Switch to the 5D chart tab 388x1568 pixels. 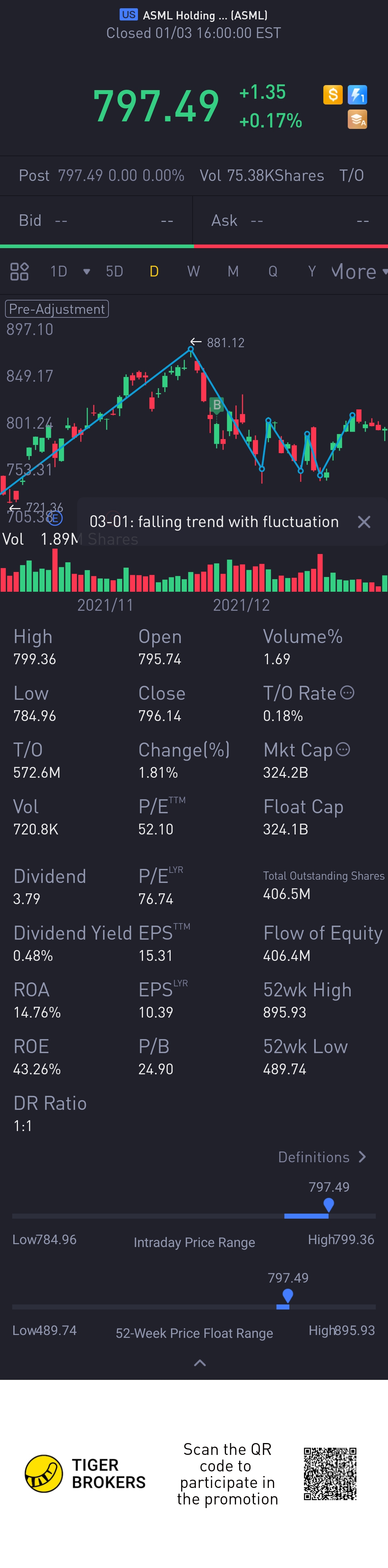[x=115, y=271]
